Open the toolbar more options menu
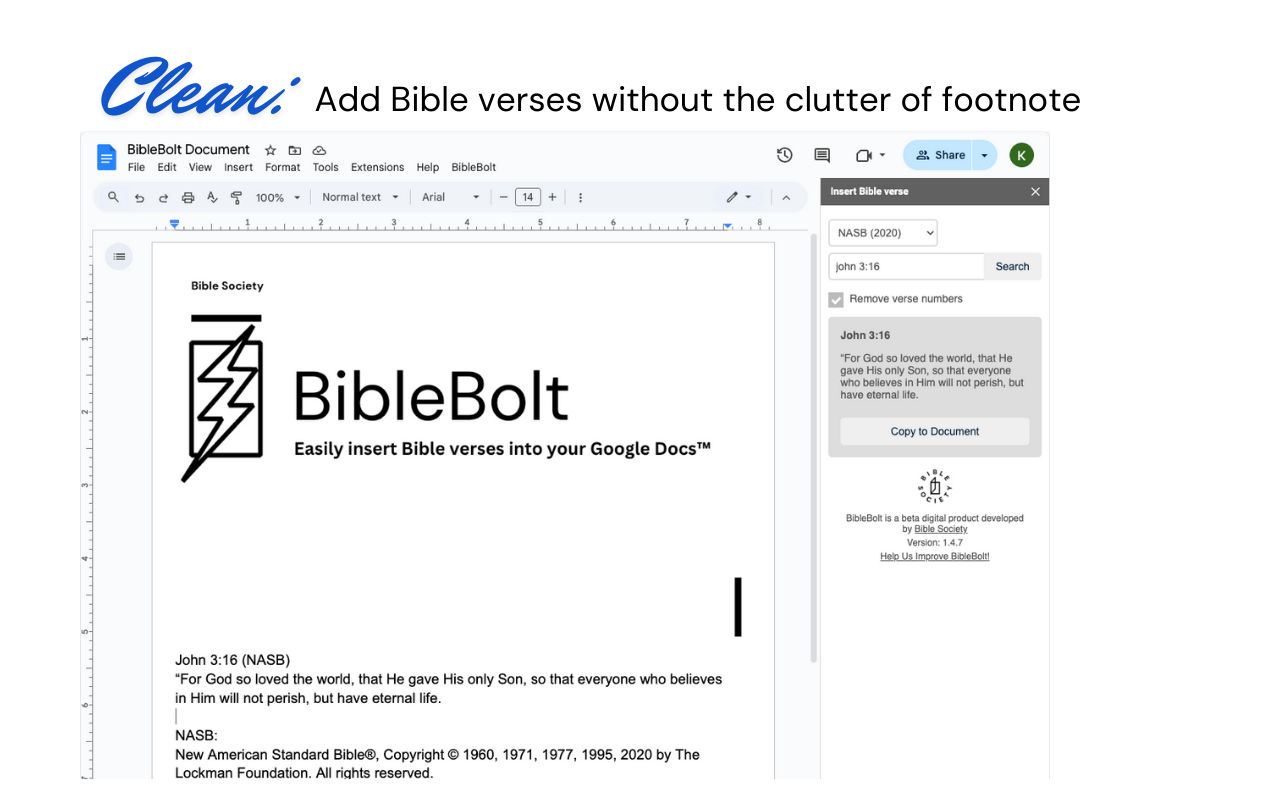The image size is (1280, 800). (580, 198)
